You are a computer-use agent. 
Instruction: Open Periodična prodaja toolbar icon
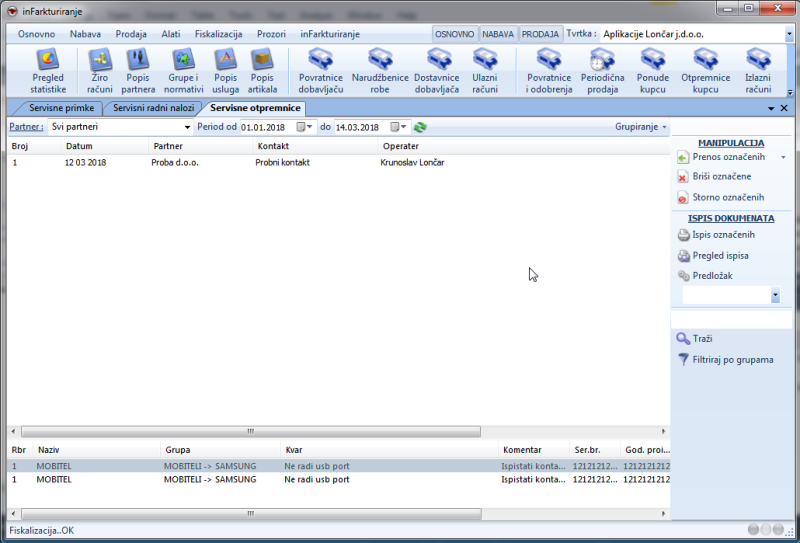(603, 71)
